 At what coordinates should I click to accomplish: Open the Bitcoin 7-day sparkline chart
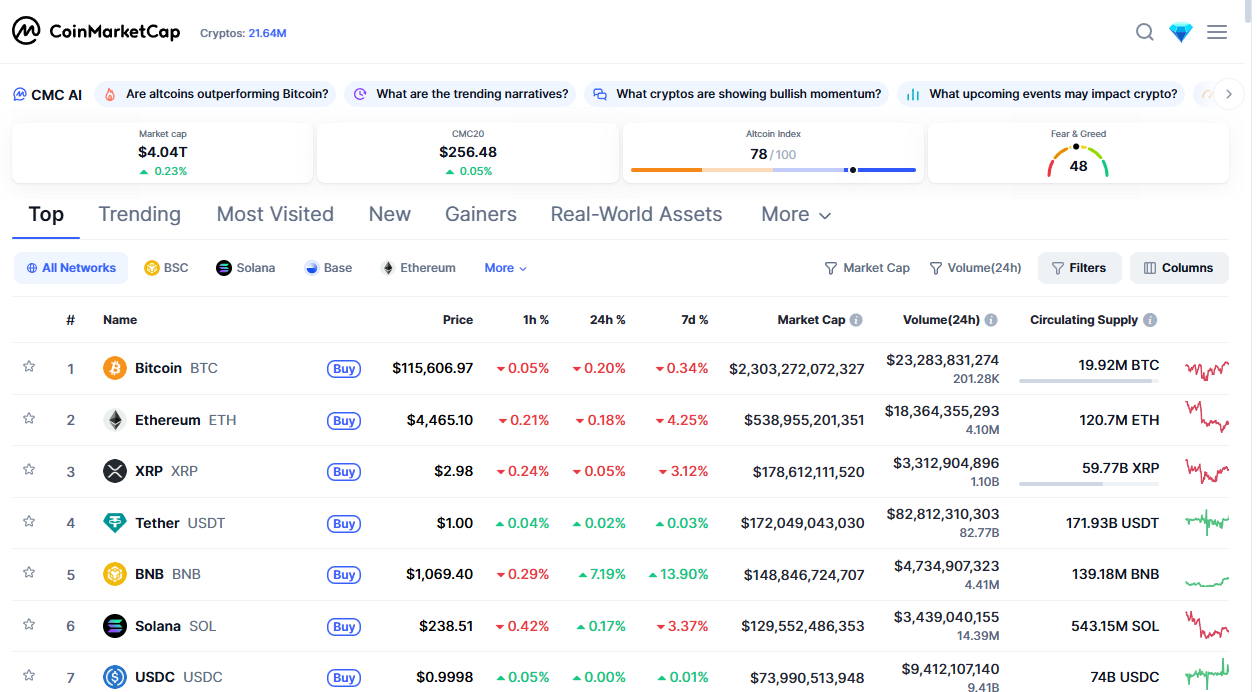(x=1207, y=369)
